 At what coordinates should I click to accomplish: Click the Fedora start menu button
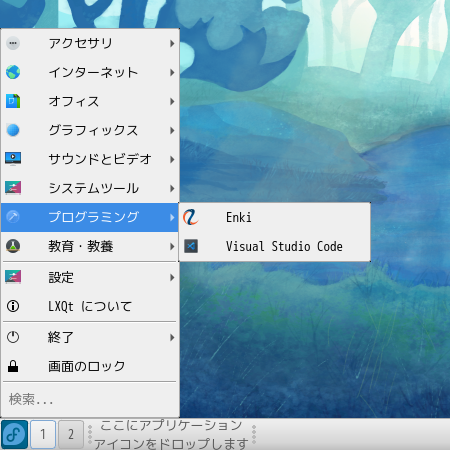(14, 434)
